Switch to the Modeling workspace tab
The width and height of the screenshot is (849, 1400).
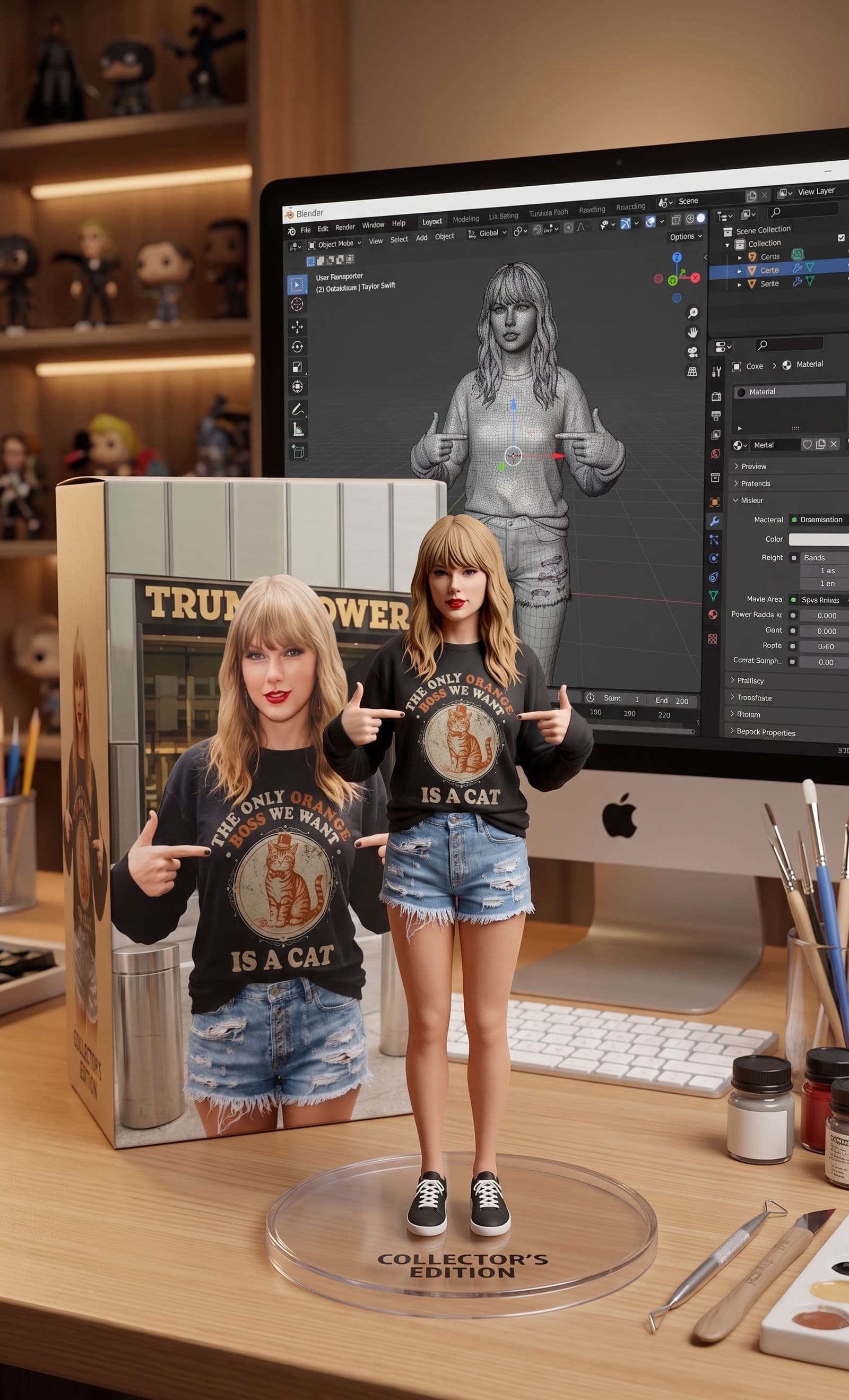(466, 219)
